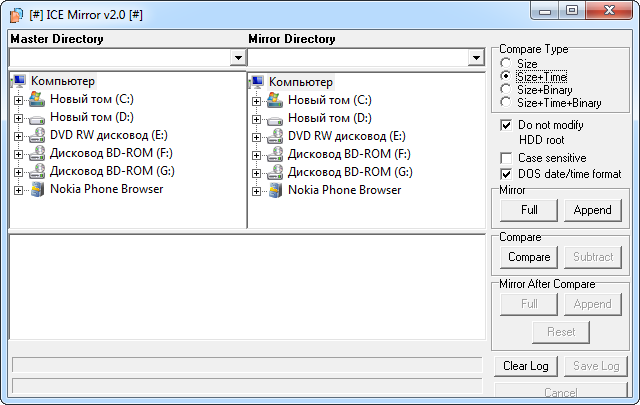640x405 pixels.
Task: Click DVD RW drive E: icon in Mirror tree
Action: (x=275, y=136)
